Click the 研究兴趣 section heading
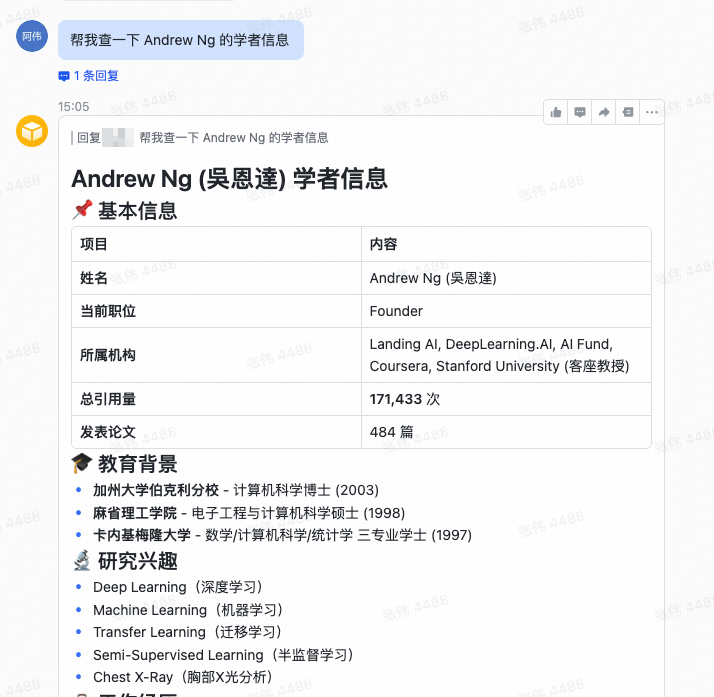This screenshot has height=697, width=714. click(125, 561)
